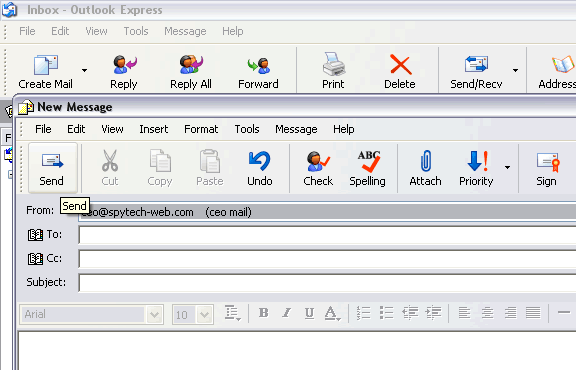Viewport: 576px width, 370px height.
Task: Click Create Mail in Outlook Express
Action: point(46,72)
